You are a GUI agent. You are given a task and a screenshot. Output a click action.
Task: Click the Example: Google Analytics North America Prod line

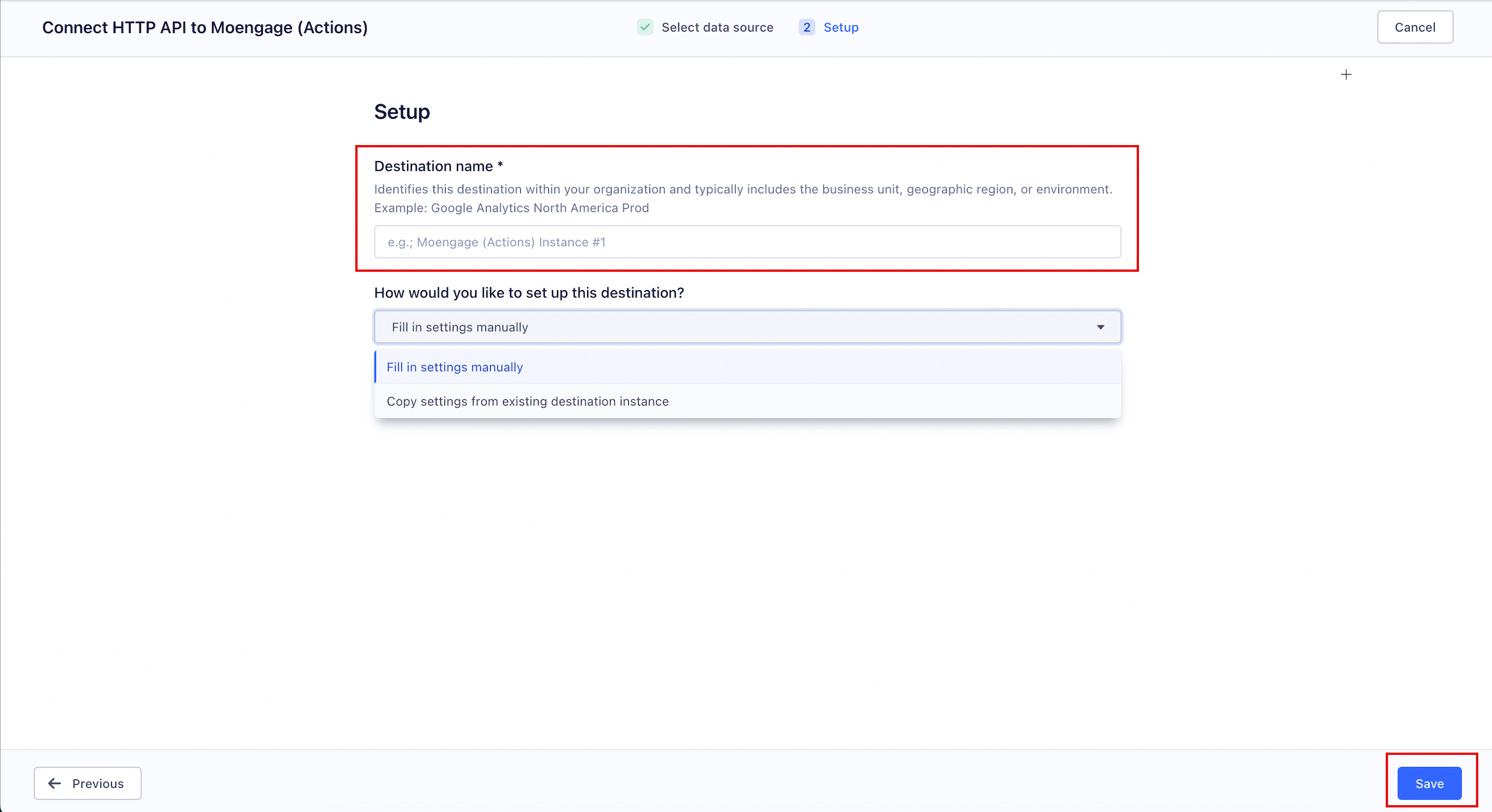(511, 208)
